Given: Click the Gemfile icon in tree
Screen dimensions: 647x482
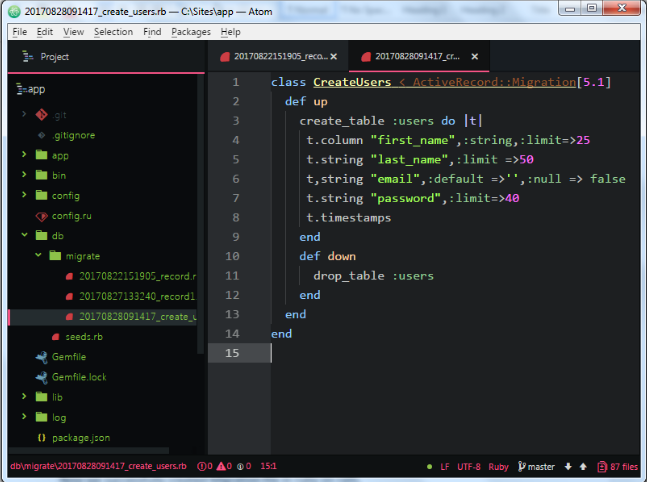Looking at the screenshot, I should point(41,357).
